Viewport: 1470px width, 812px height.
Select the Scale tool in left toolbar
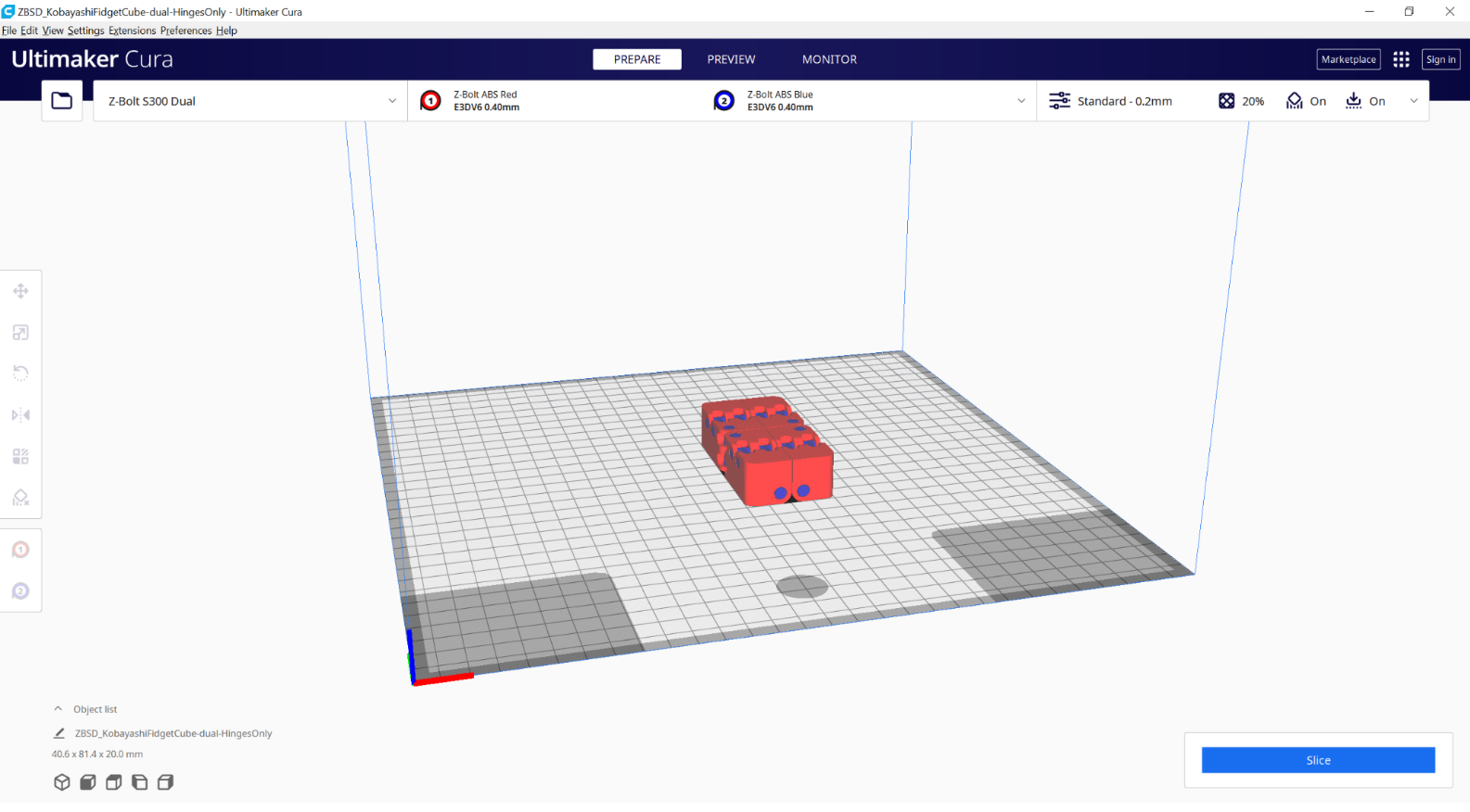click(x=20, y=333)
